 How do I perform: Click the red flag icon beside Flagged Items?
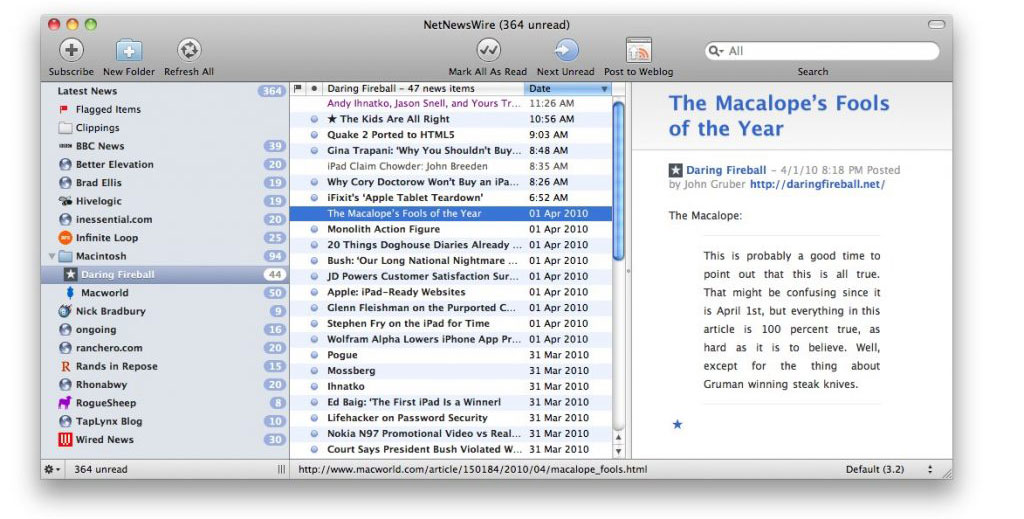point(64,110)
